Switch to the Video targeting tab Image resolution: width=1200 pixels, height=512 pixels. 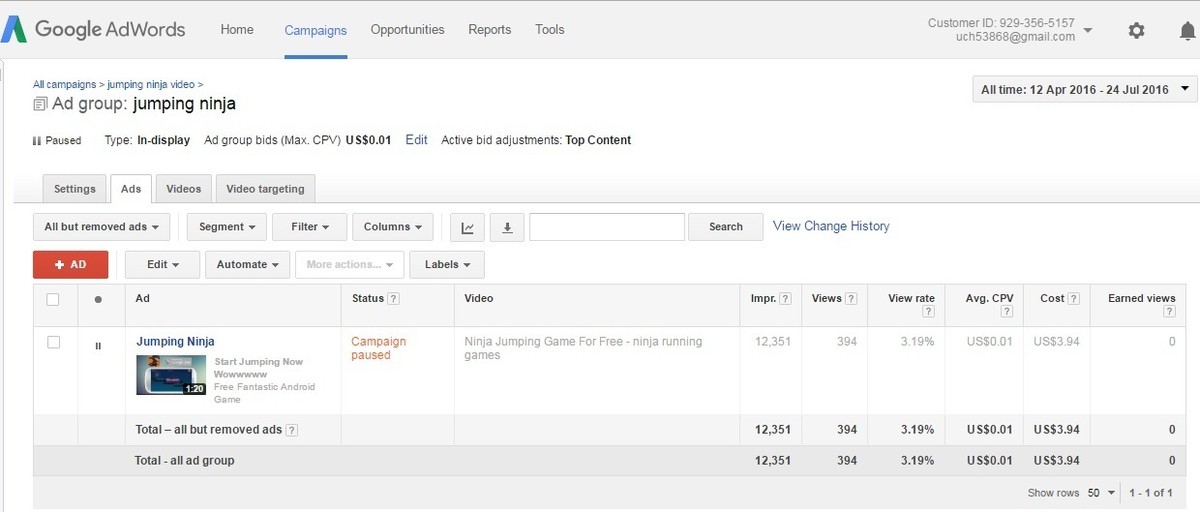[265, 188]
